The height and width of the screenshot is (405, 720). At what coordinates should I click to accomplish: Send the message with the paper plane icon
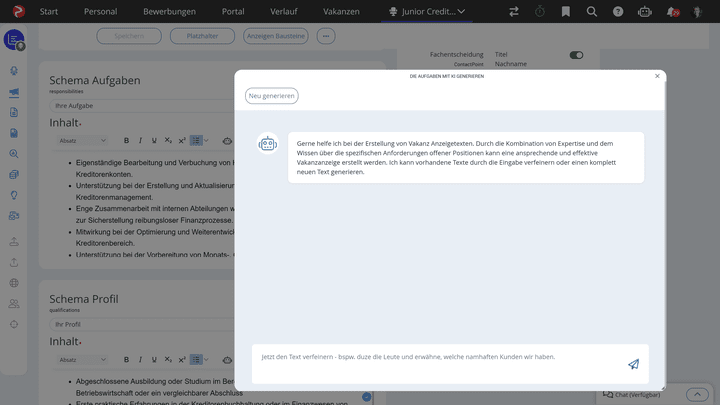[633, 365]
